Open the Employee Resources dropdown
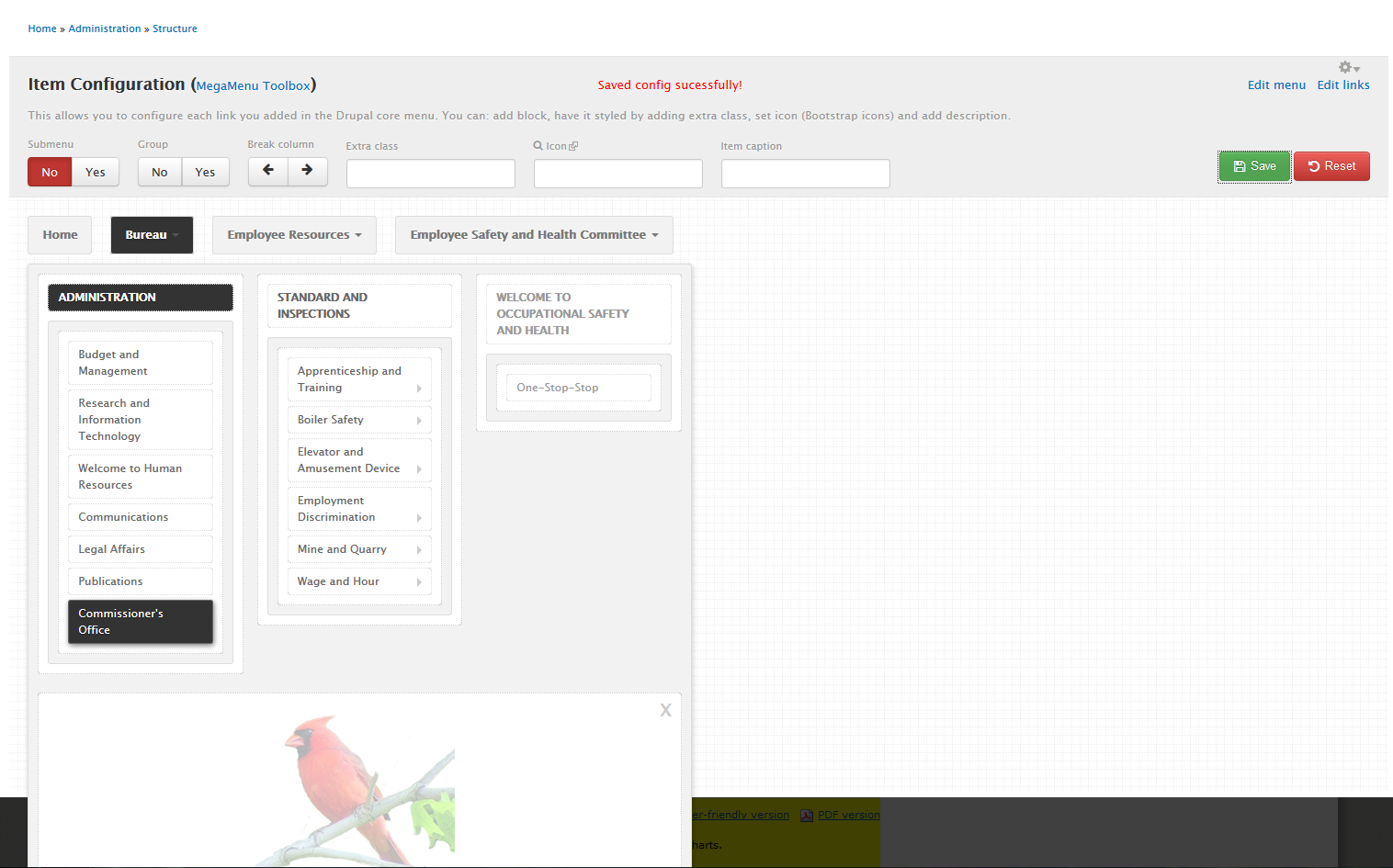The height and width of the screenshot is (868, 1393). pyautogui.click(x=294, y=234)
